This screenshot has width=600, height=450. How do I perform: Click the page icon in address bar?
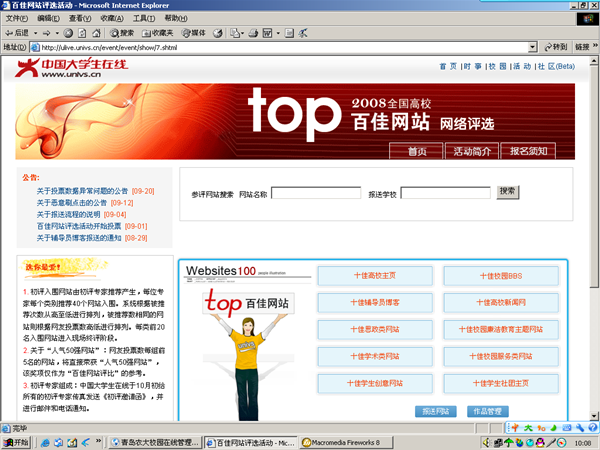[35, 47]
